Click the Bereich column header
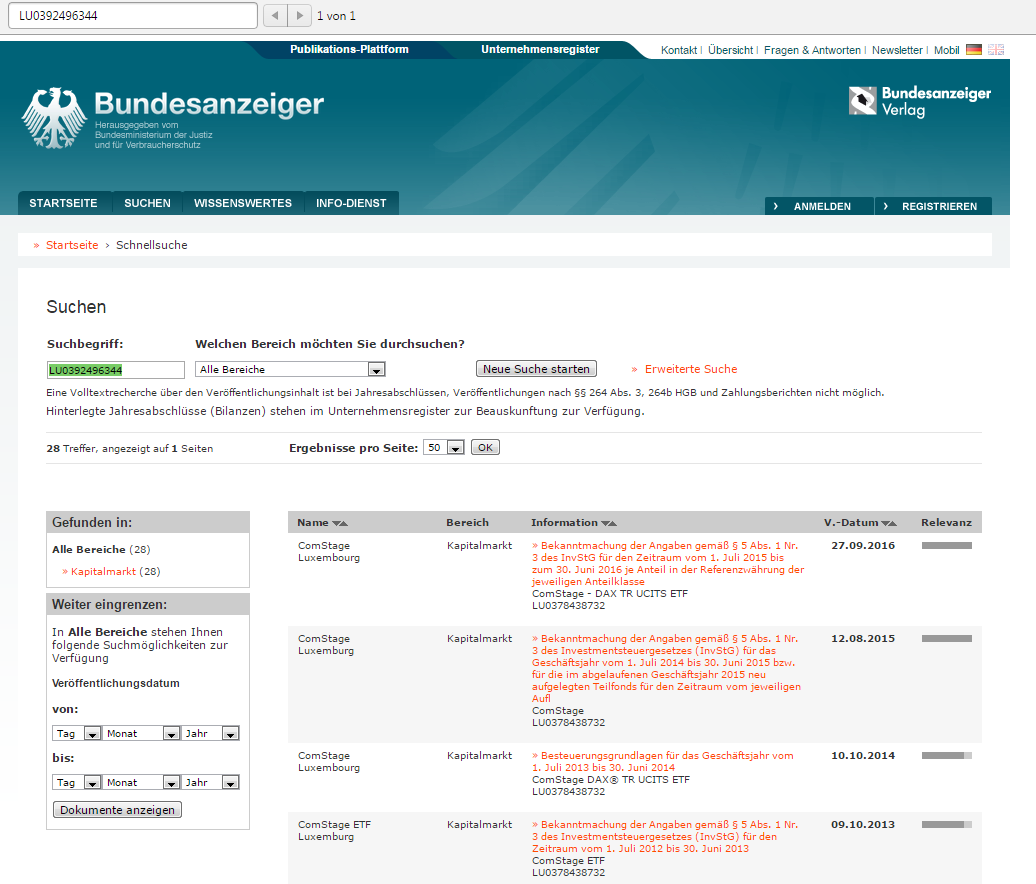1036x884 pixels. [x=467, y=523]
